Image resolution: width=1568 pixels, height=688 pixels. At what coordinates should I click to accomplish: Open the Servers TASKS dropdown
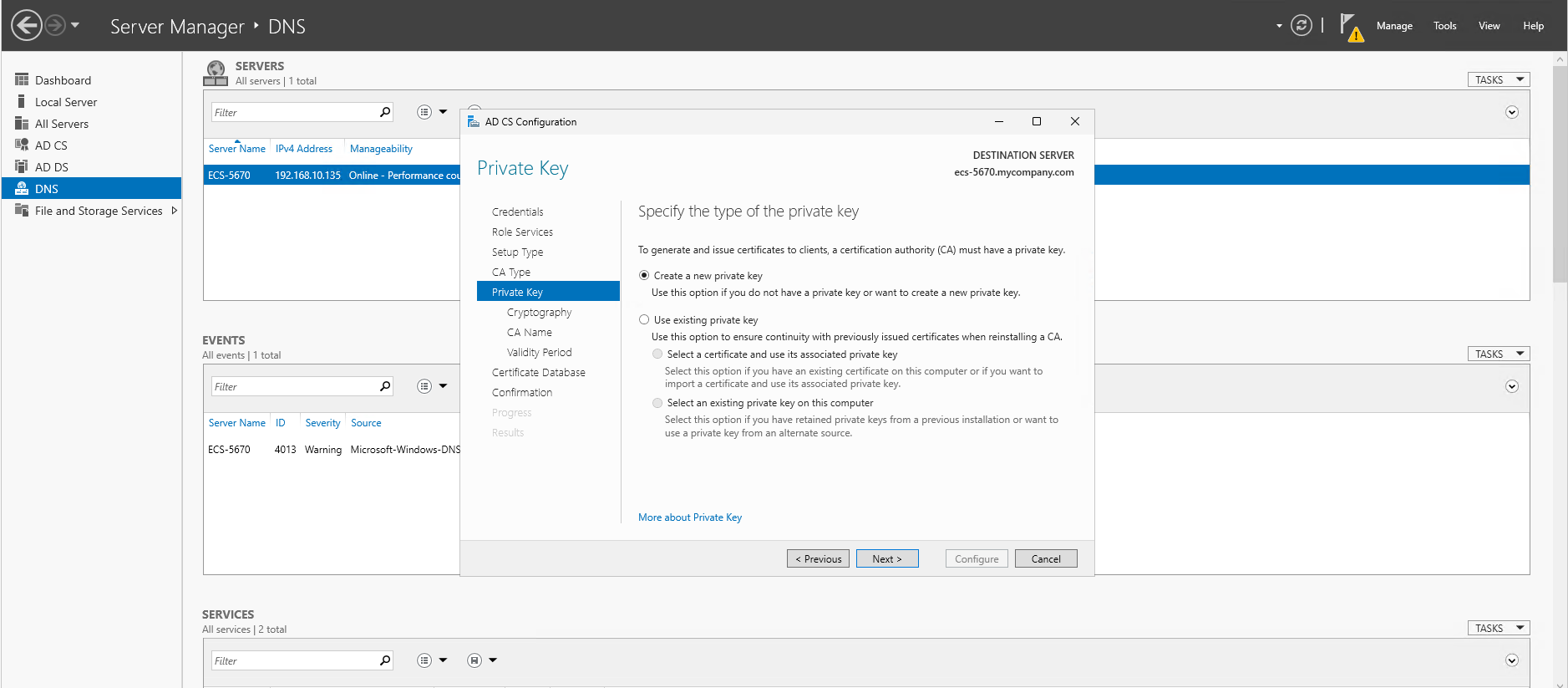coord(1498,80)
